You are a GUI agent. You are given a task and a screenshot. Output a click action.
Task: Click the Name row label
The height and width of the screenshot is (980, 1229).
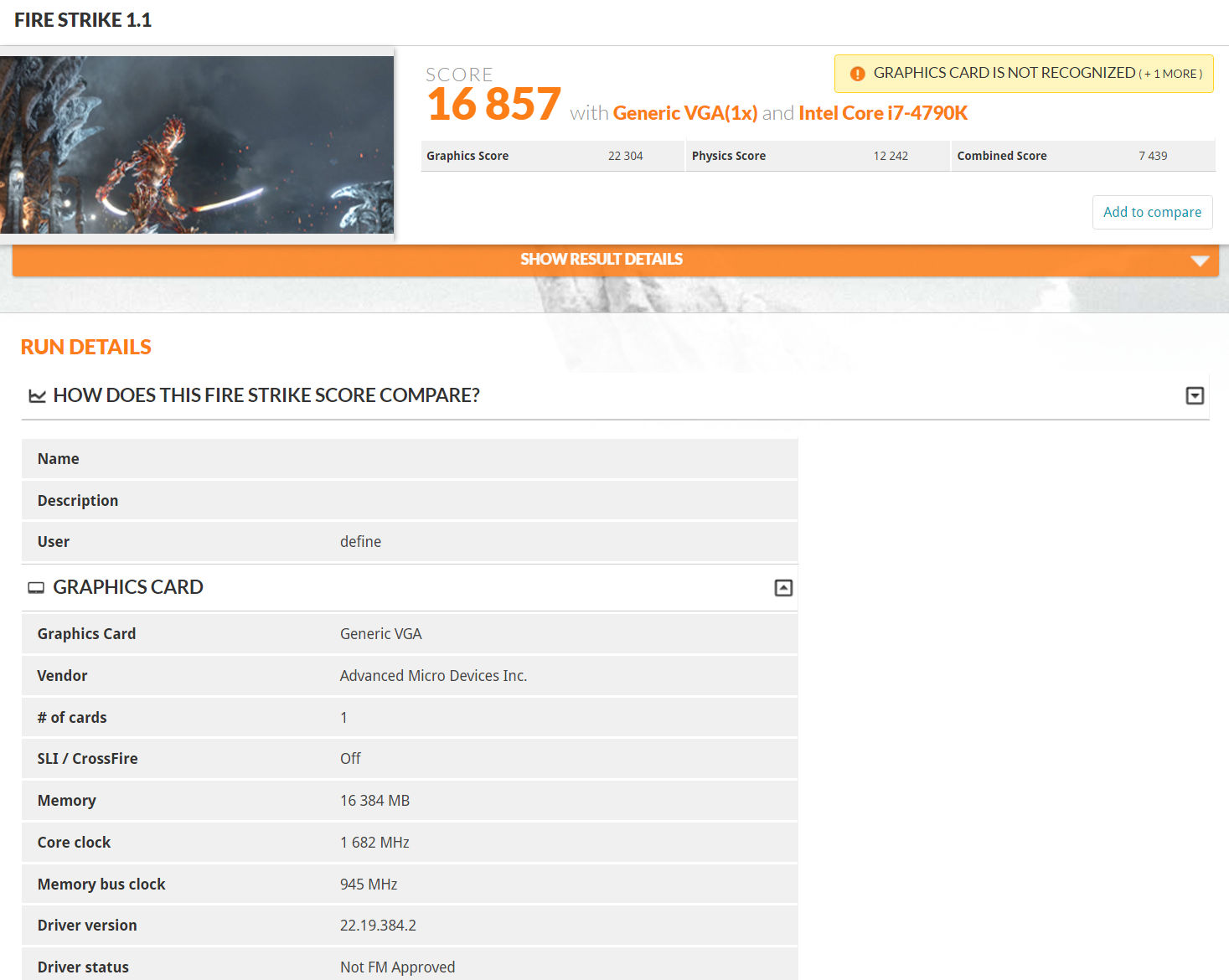(x=58, y=459)
